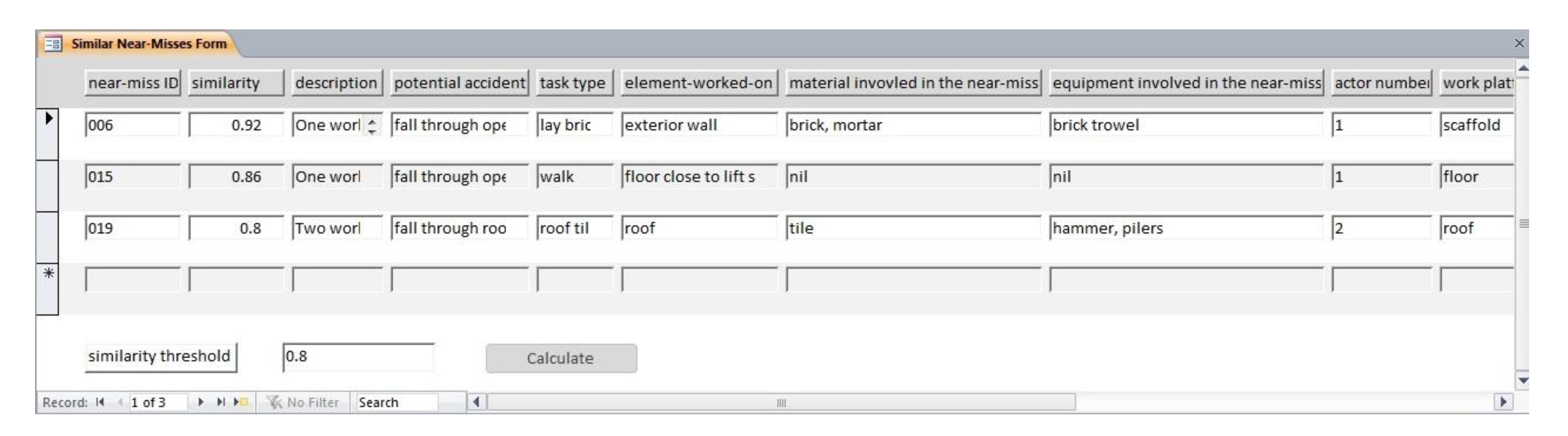This screenshot has height=436, width=1568.
Task: Select new record row selector asterisk
Action: [48, 273]
